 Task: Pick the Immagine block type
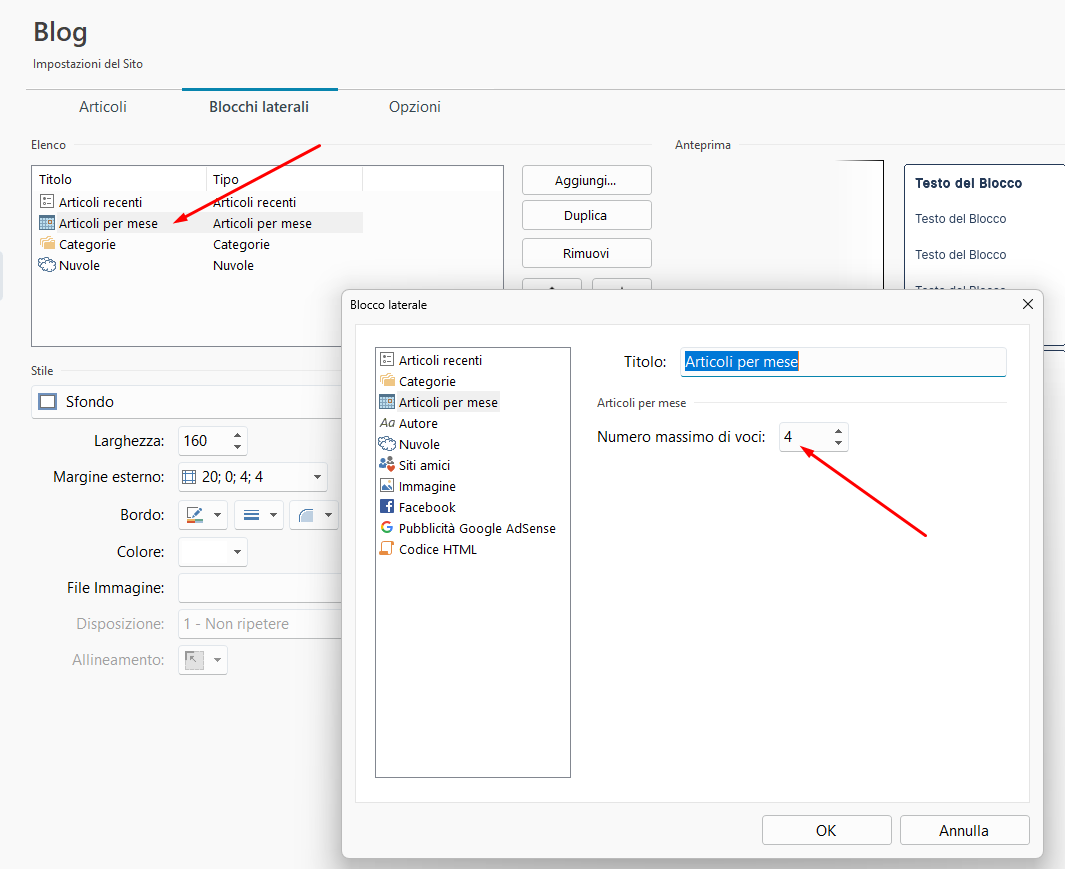pos(427,486)
